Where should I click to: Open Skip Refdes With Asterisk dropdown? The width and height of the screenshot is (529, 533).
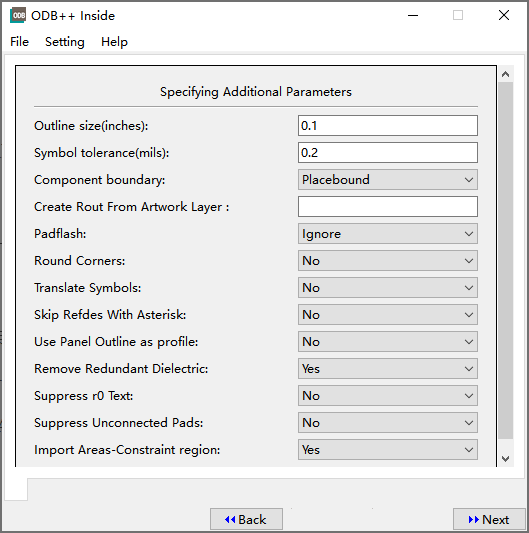click(x=388, y=315)
